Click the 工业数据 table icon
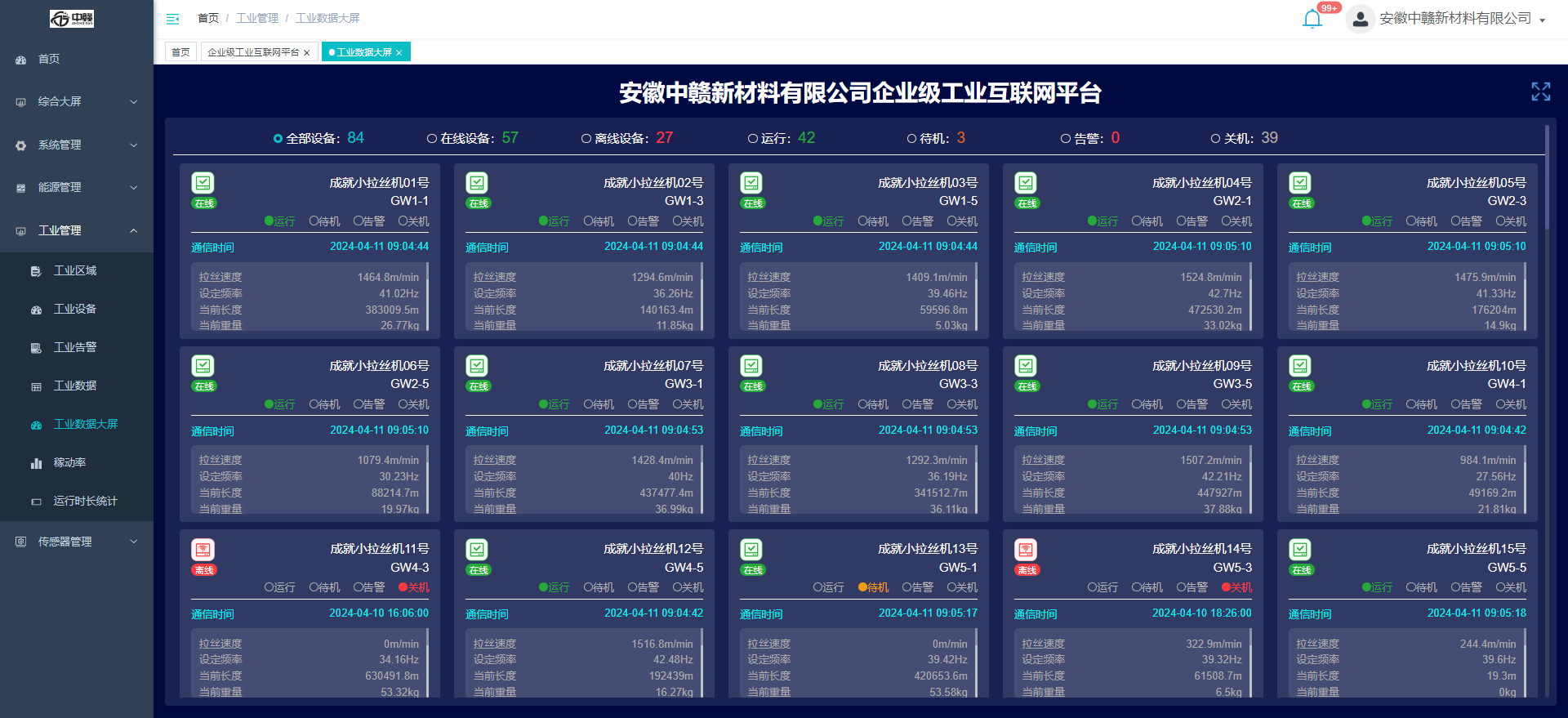The width and height of the screenshot is (1568, 718). pyautogui.click(x=36, y=386)
